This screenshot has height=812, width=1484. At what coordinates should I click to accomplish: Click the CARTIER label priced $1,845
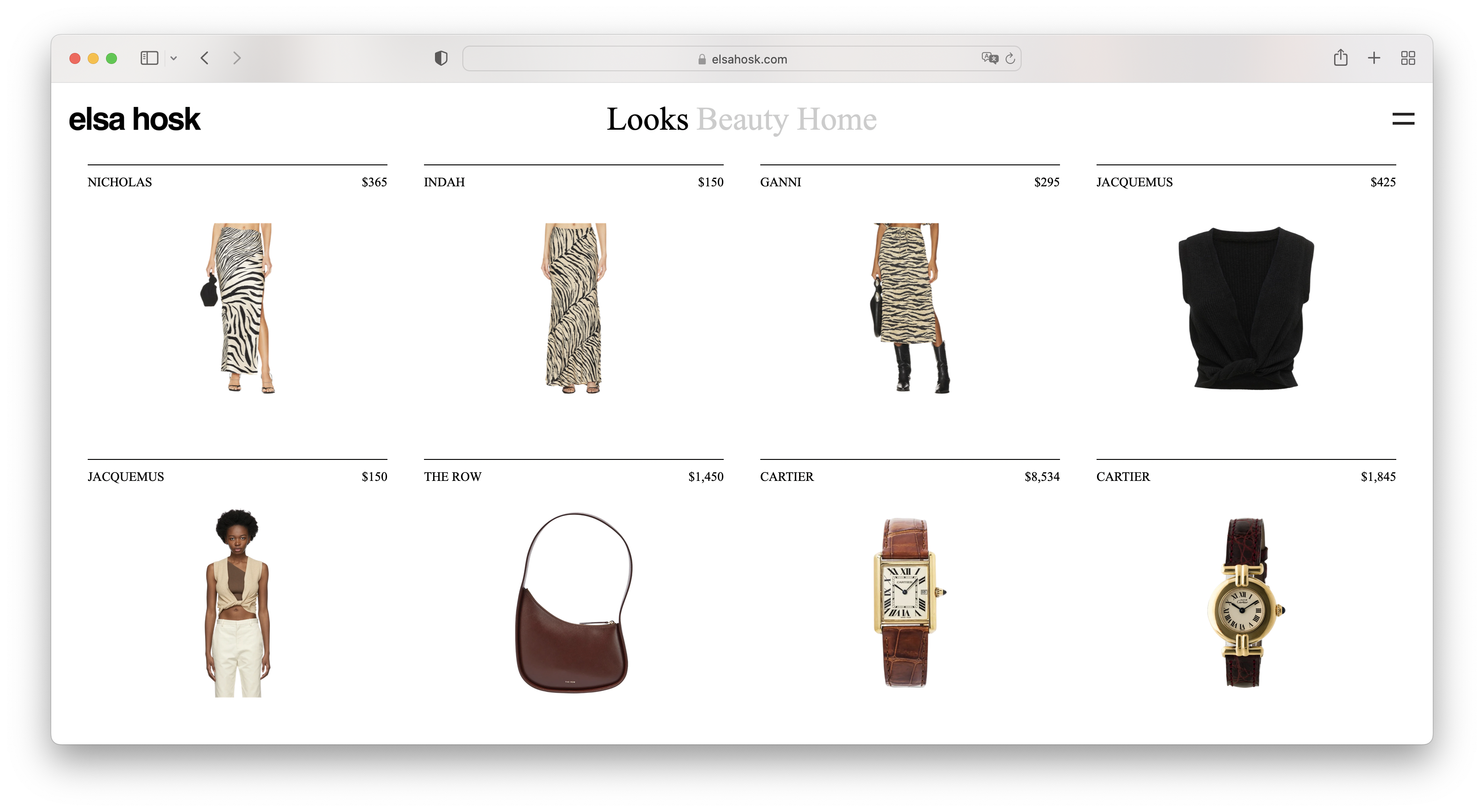click(1123, 477)
